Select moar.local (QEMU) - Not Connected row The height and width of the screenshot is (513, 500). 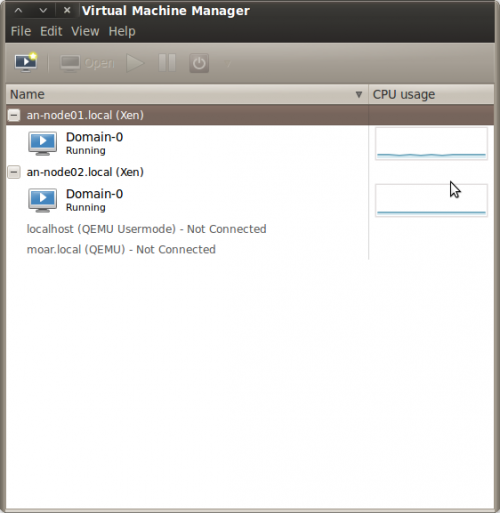pos(121,250)
